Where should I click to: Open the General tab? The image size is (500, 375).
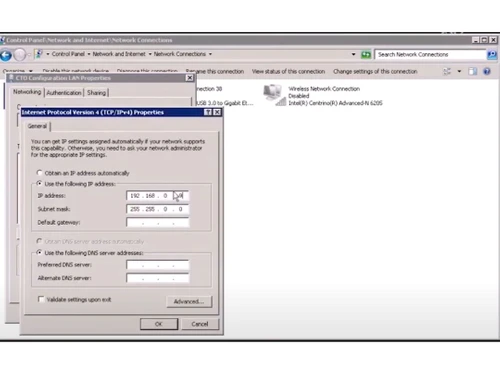click(37, 126)
